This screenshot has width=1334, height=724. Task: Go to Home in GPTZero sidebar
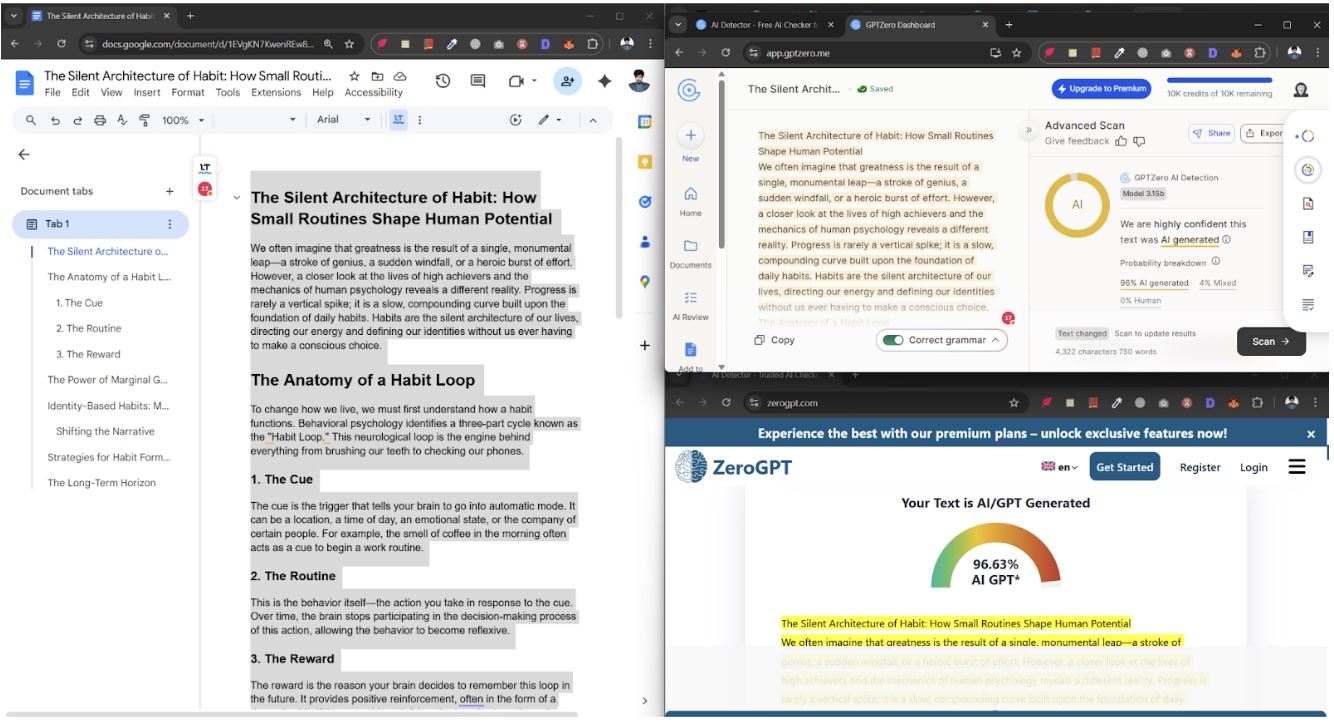[690, 201]
